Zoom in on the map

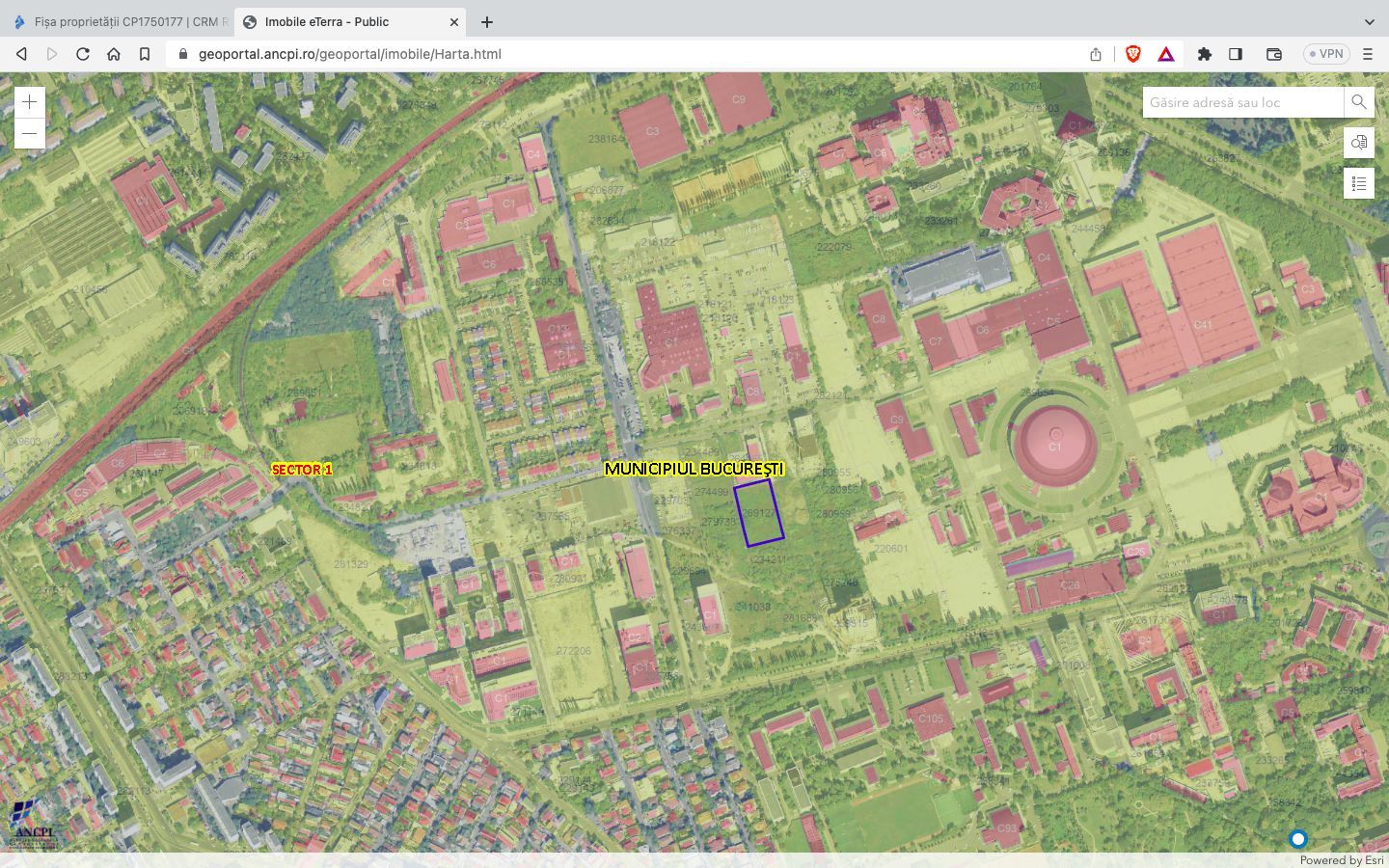pos(30,102)
